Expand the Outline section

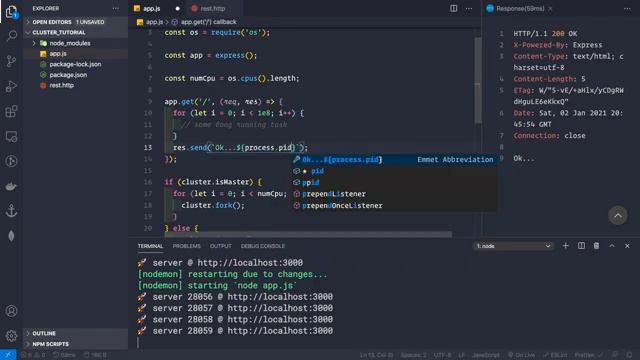[x=76, y=333]
